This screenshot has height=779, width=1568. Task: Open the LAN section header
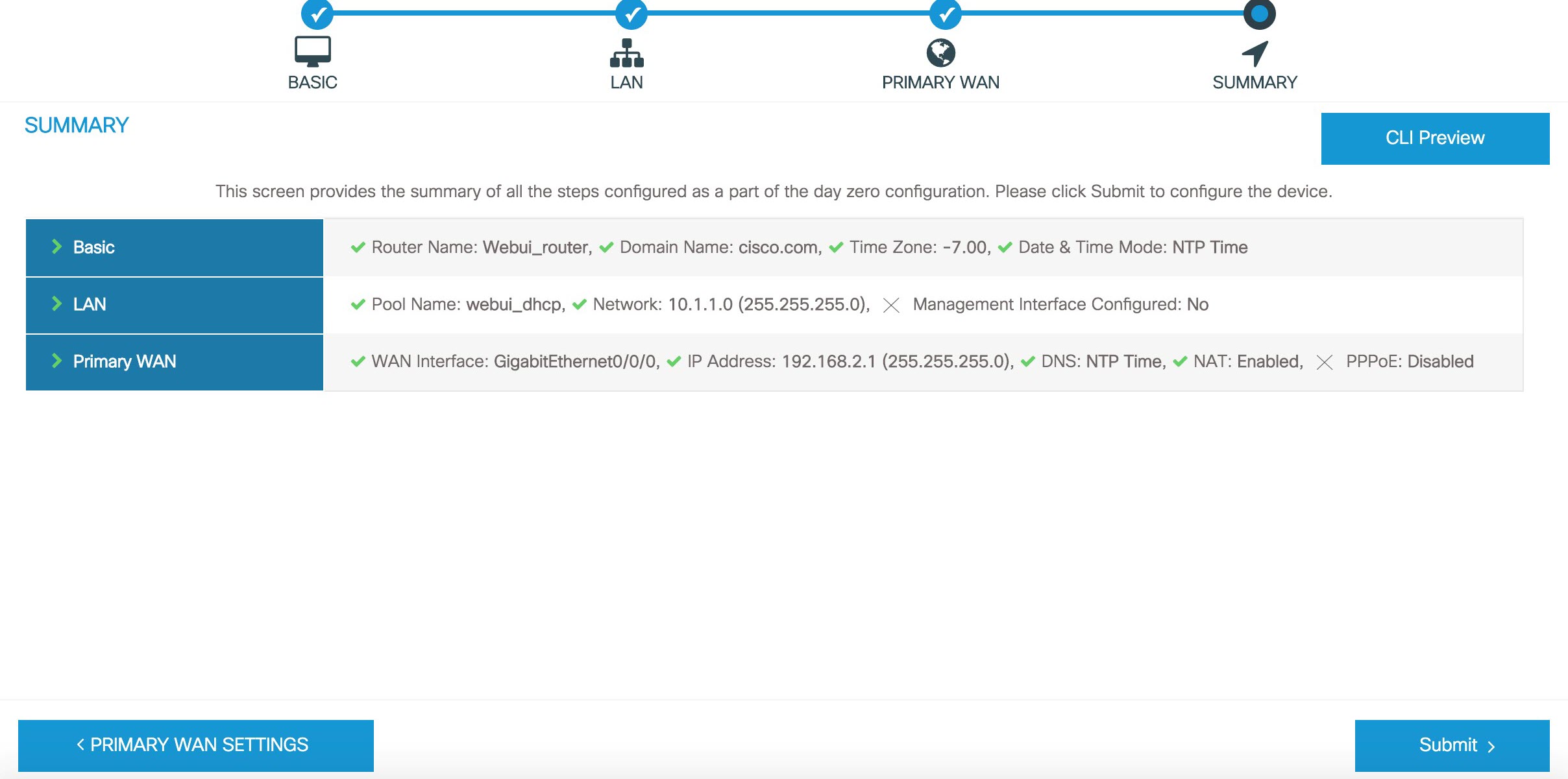[175, 305]
